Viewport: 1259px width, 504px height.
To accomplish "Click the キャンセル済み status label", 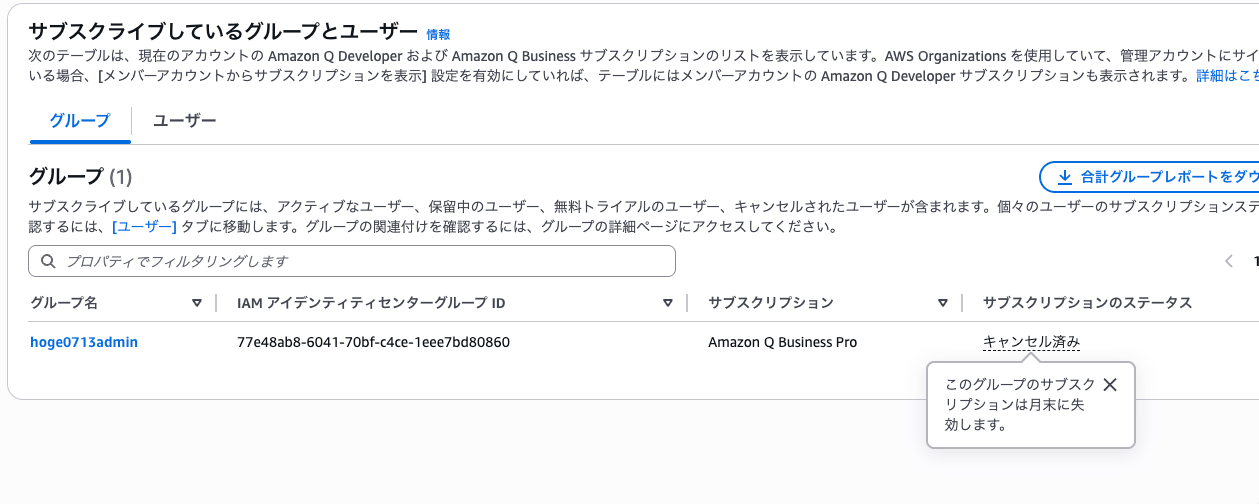I will pyautogui.click(x=1031, y=342).
